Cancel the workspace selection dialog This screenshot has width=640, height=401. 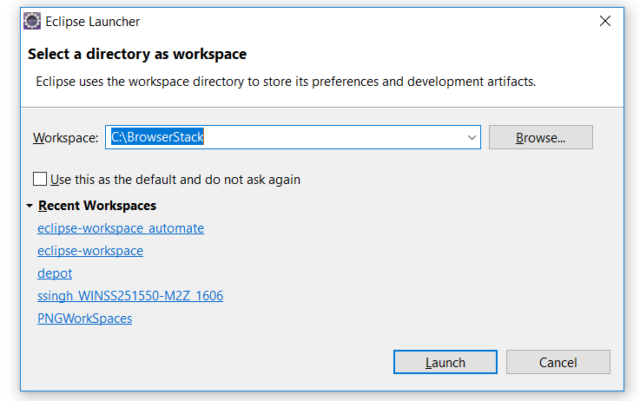click(x=557, y=362)
